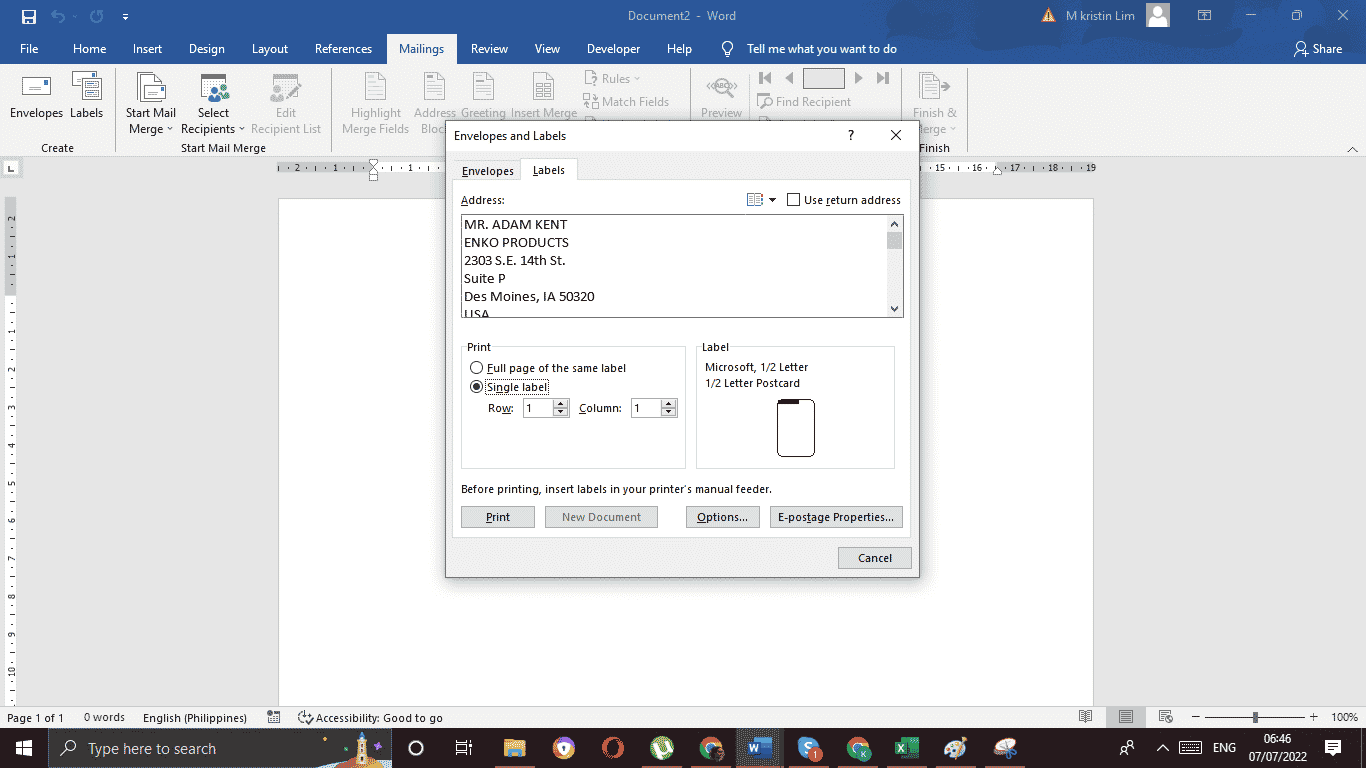Open the File tab
Screen dimensions: 1366x768
(29, 49)
